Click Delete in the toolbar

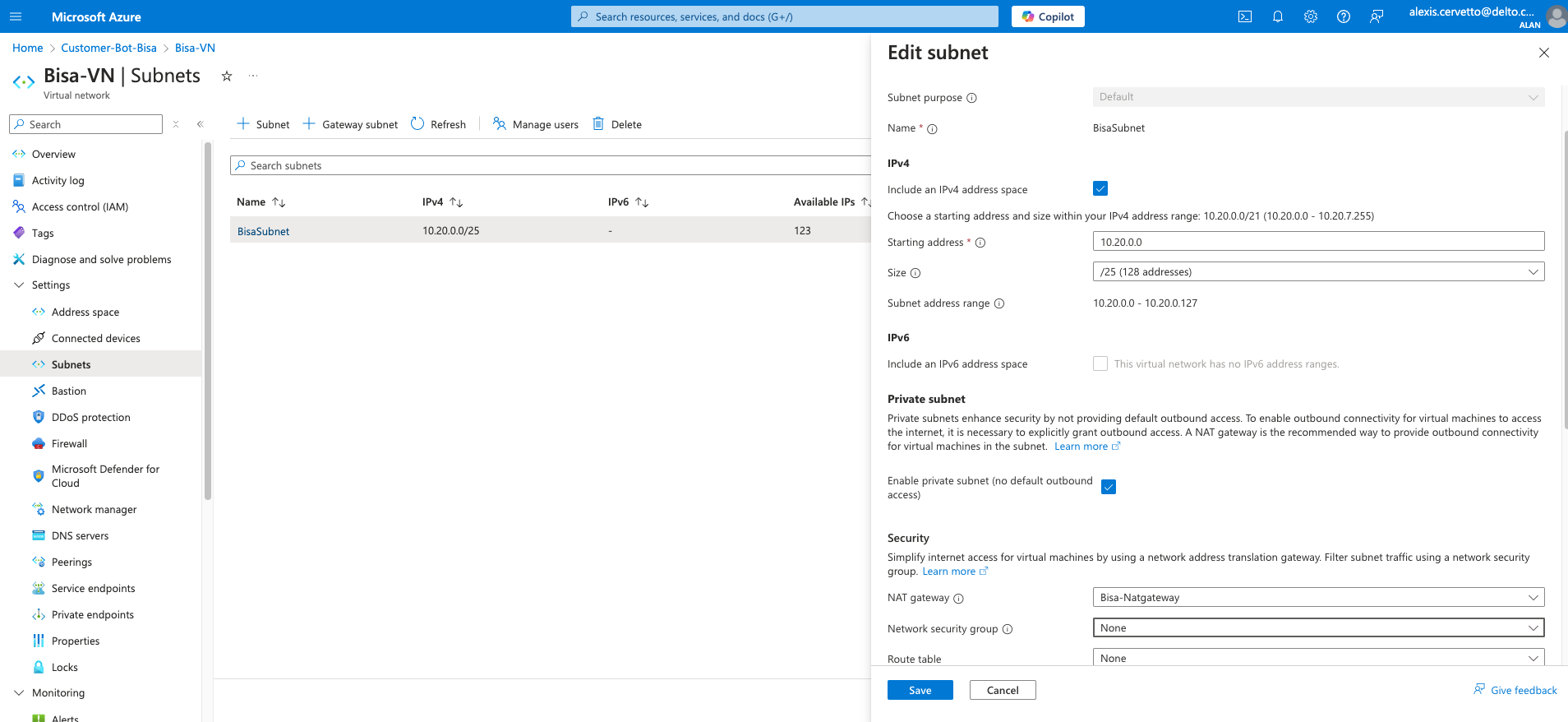click(x=617, y=124)
